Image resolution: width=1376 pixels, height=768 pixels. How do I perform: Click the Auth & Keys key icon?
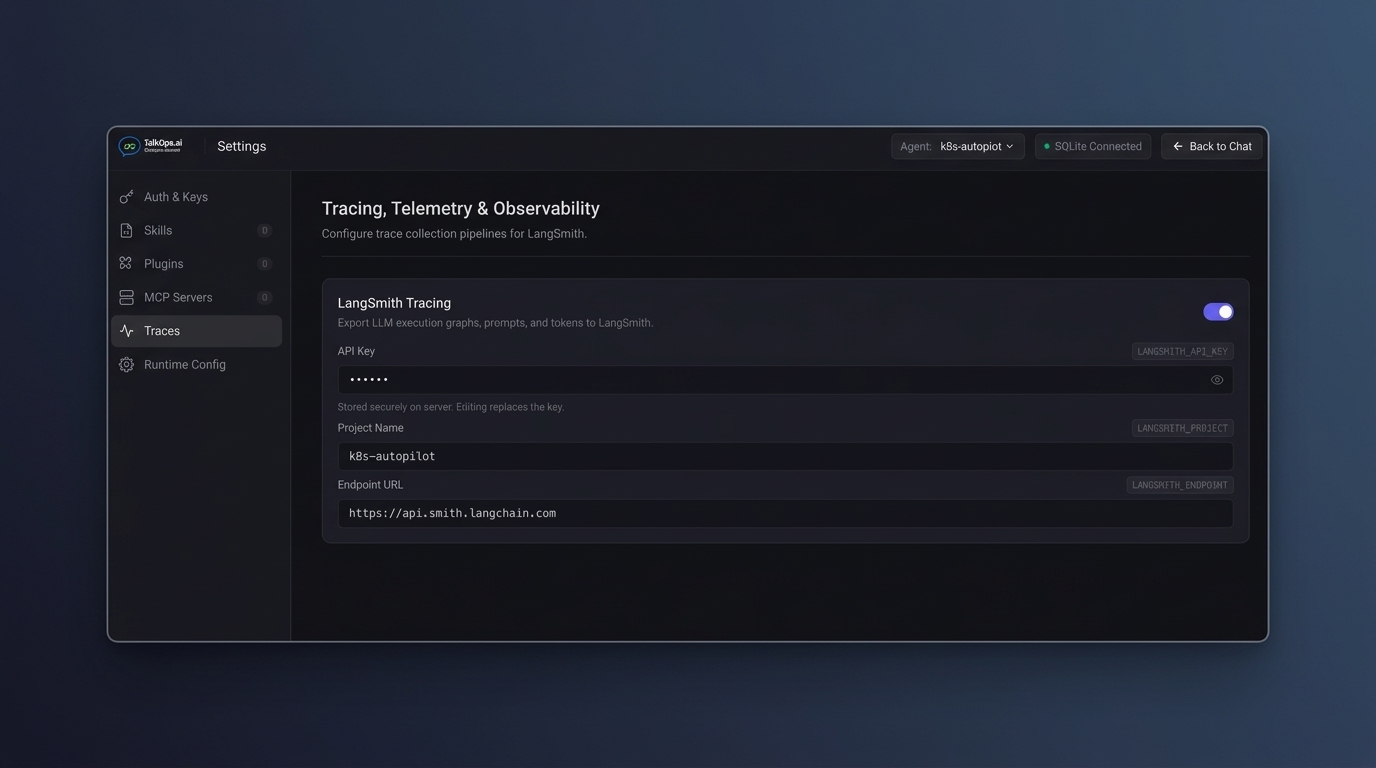pyautogui.click(x=126, y=197)
